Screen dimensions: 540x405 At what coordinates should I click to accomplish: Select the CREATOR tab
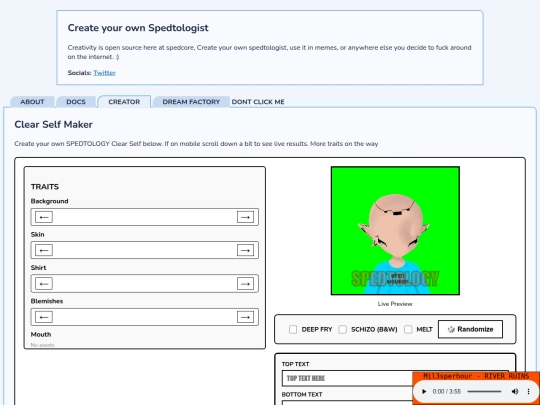click(124, 102)
